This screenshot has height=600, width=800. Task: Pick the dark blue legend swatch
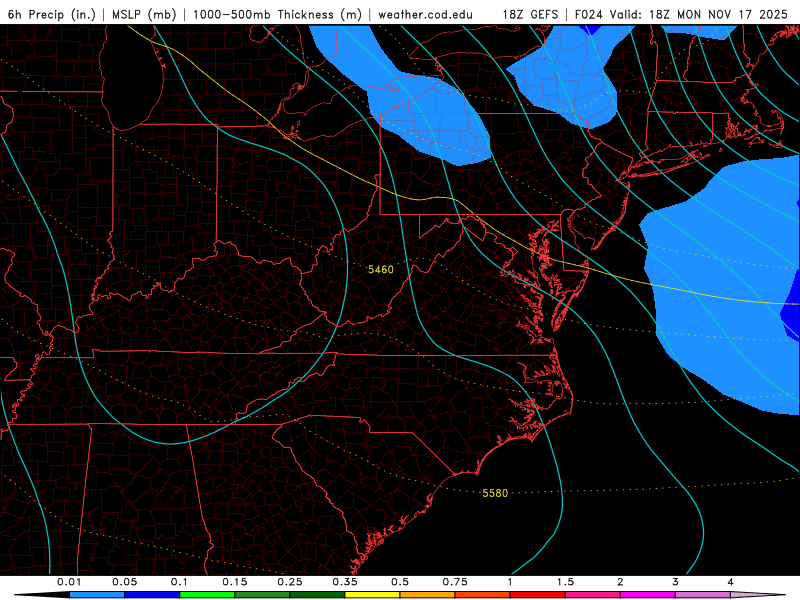pyautogui.click(x=152, y=595)
